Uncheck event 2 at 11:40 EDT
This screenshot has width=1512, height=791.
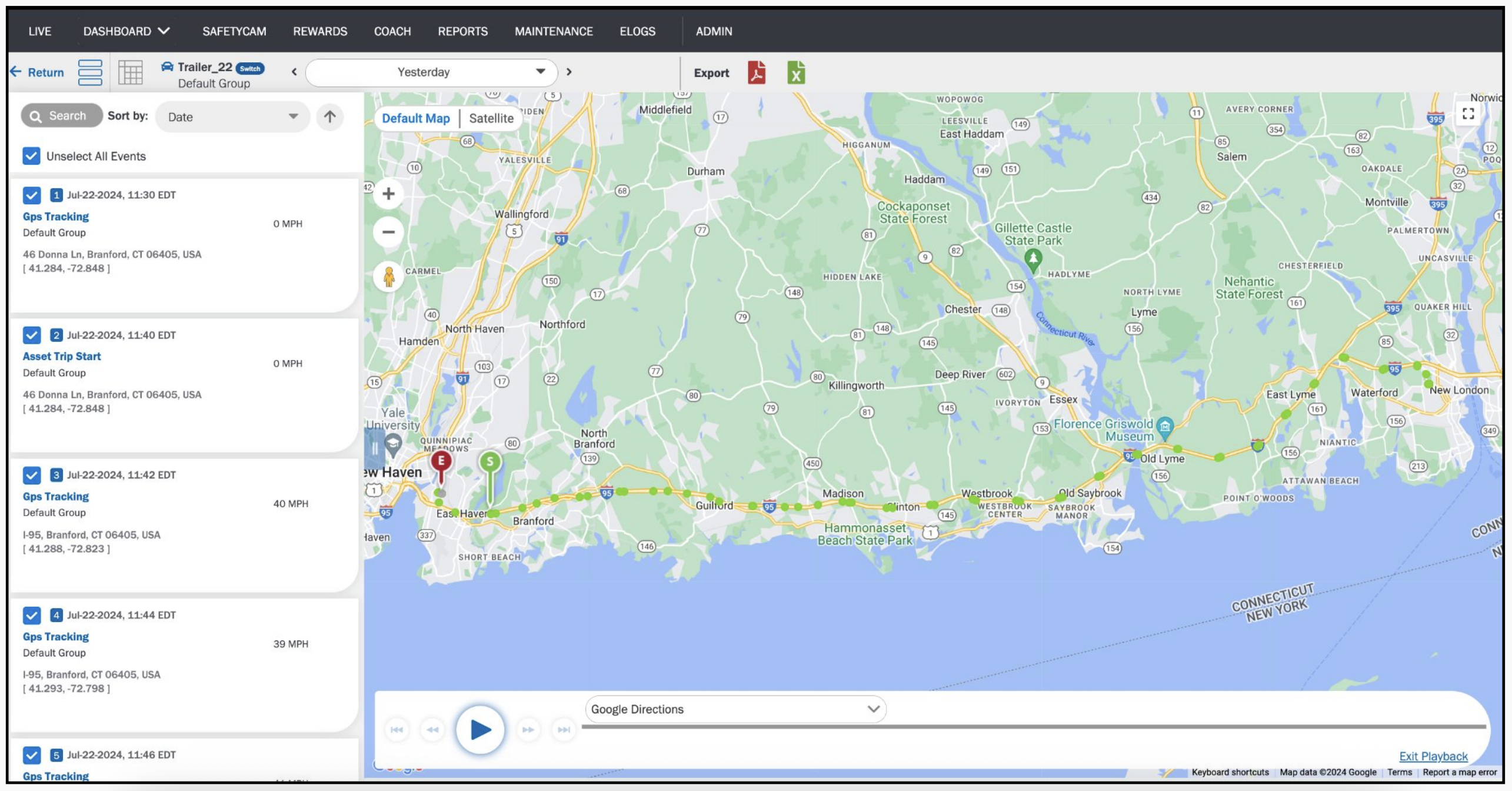31,335
